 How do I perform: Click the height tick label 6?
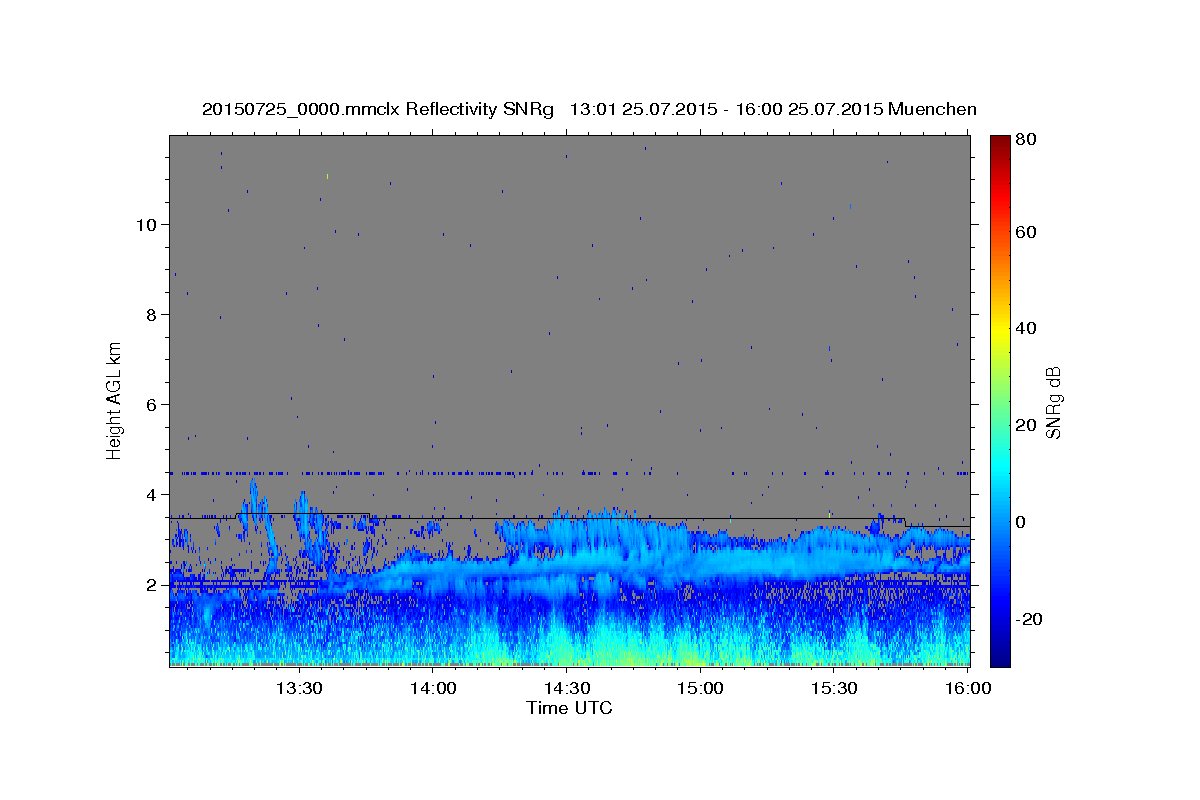(x=150, y=404)
